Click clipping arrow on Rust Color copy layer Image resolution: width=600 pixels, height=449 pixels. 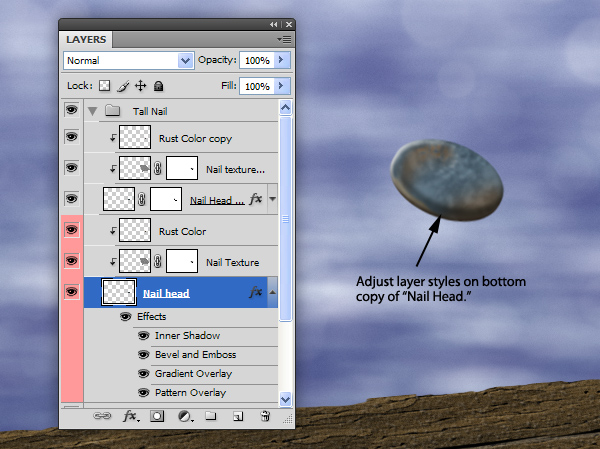tap(113, 137)
